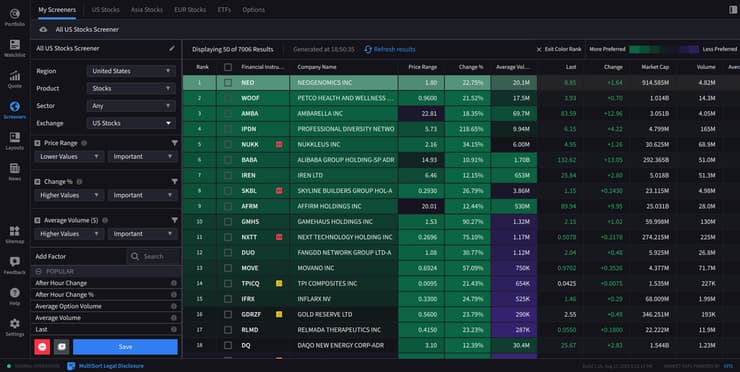The height and width of the screenshot is (372, 740).
Task: Click the Add Factor search field
Action: click(154, 256)
